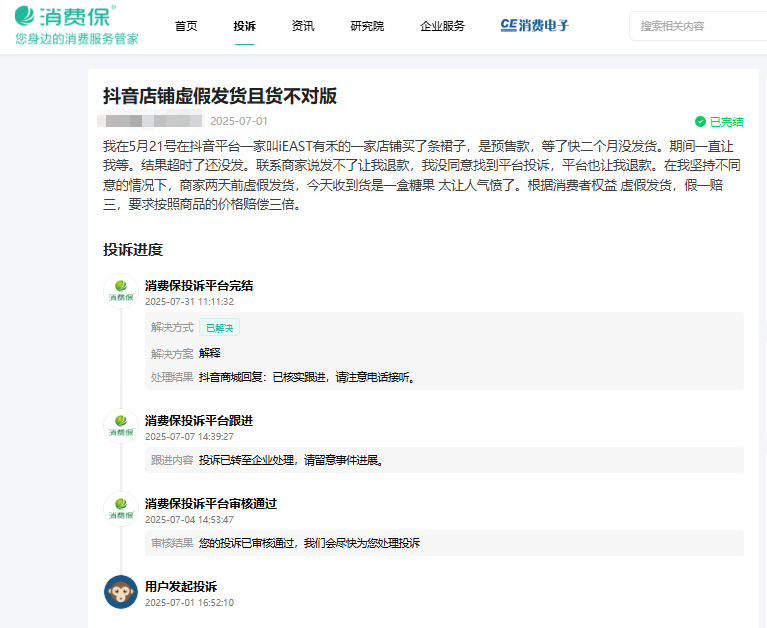Image resolution: width=767 pixels, height=628 pixels.
Task: Click the 消费保 avatar beside 审核通过
Action: point(121,509)
